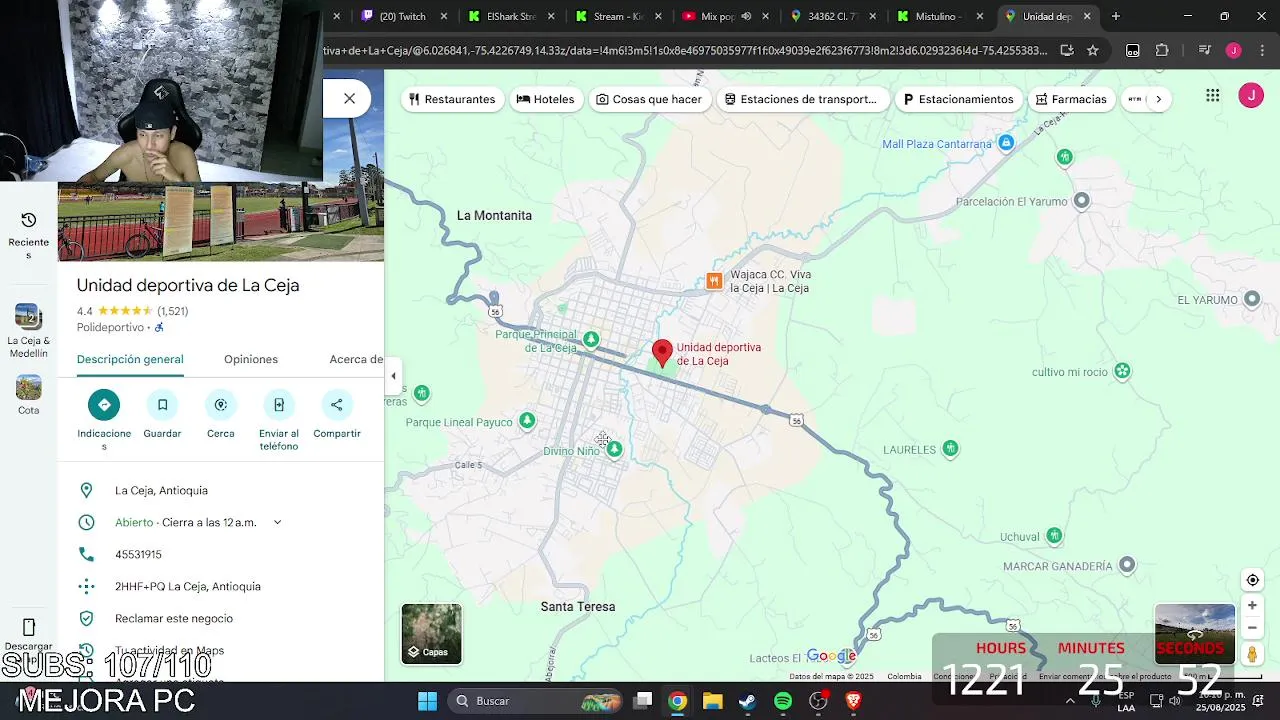Click the Divino Niño marker
1280x720 pixels.
tap(614, 450)
